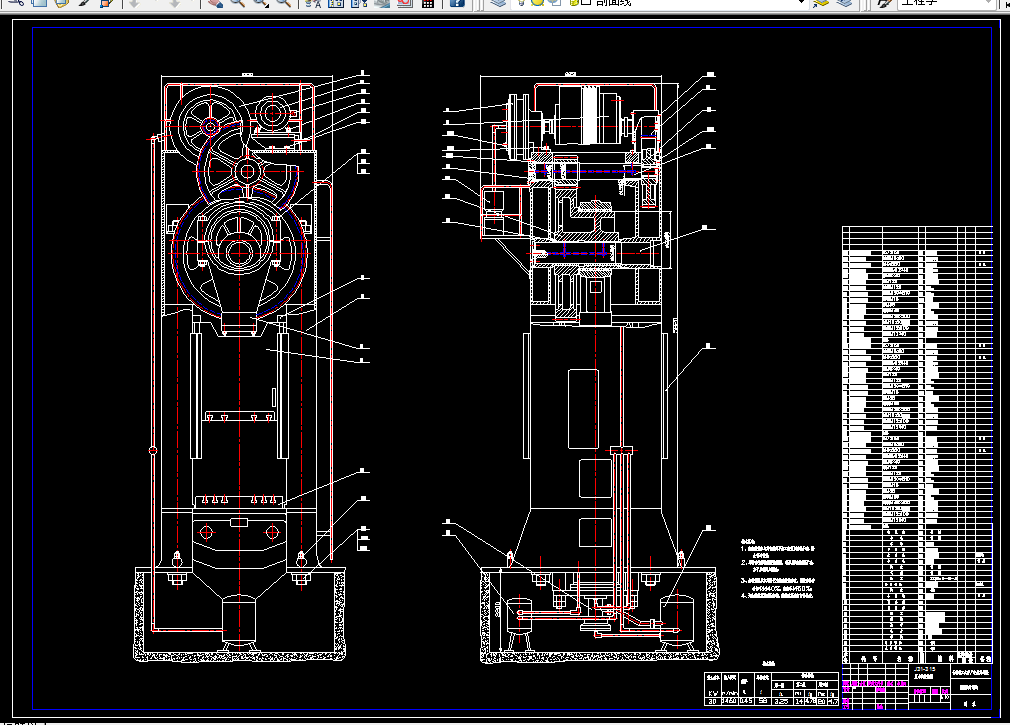Toggle the sun freeze icon in layer box
The width and height of the screenshot is (1010, 725).
pyautogui.click(x=537, y=2)
